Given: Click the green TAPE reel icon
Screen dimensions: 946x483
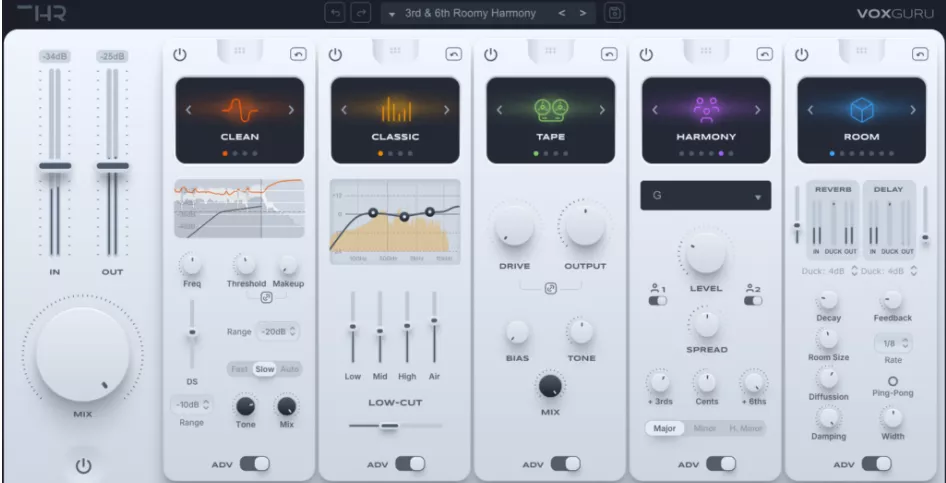Looking at the screenshot, I should pyautogui.click(x=551, y=109).
